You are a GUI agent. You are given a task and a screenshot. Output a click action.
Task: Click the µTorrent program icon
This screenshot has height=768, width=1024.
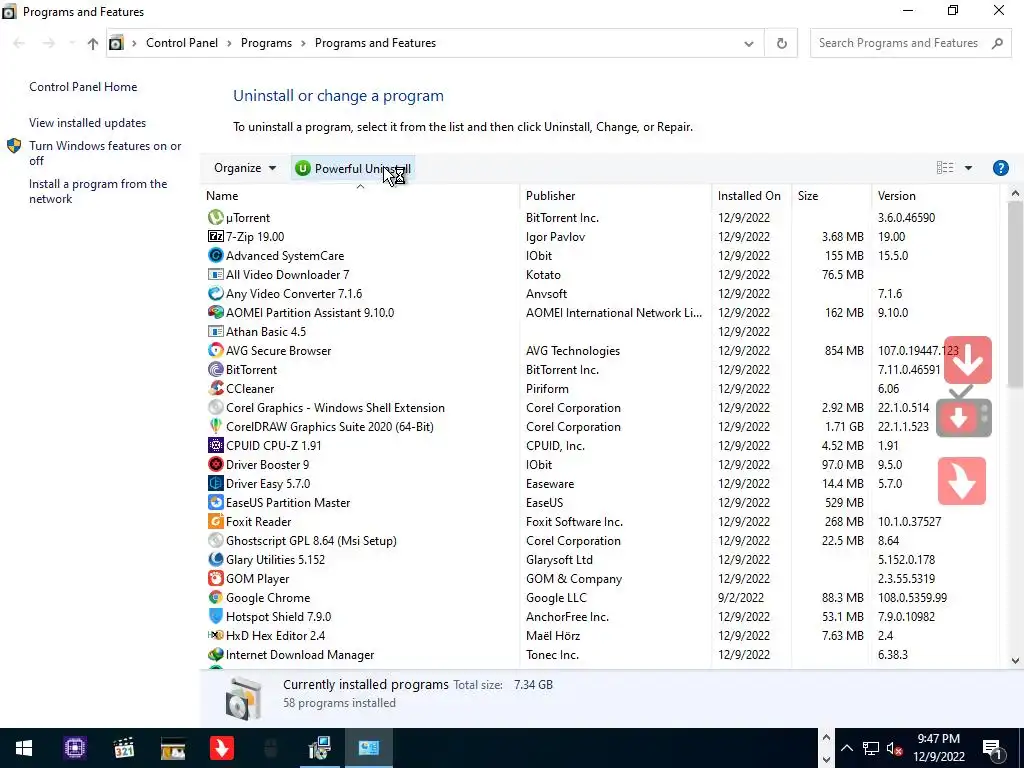click(216, 217)
